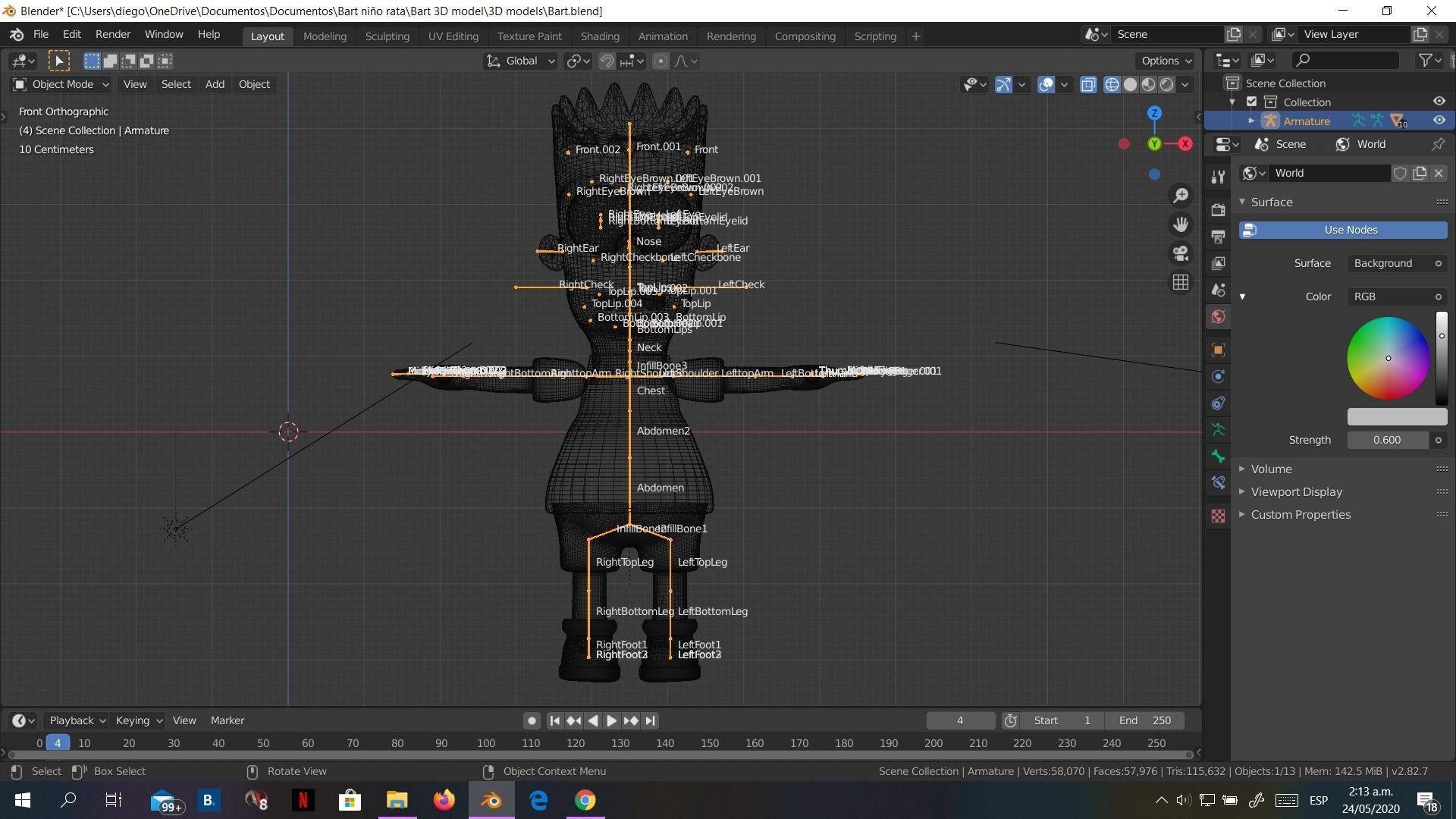This screenshot has height=819, width=1456.
Task: Select the Tweak select box tool icon
Action: tap(59, 61)
